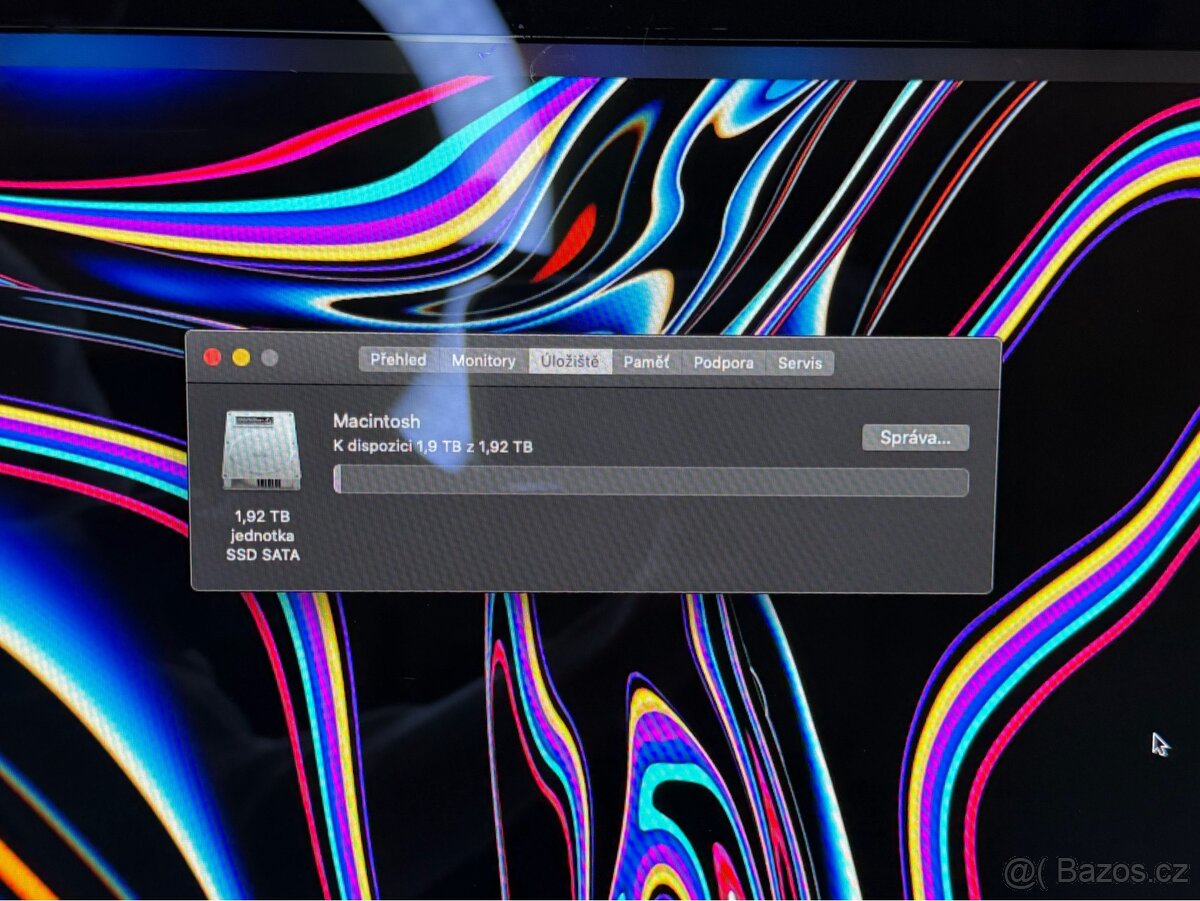
Task: Click the hard drive disk icon
Action: point(261,450)
